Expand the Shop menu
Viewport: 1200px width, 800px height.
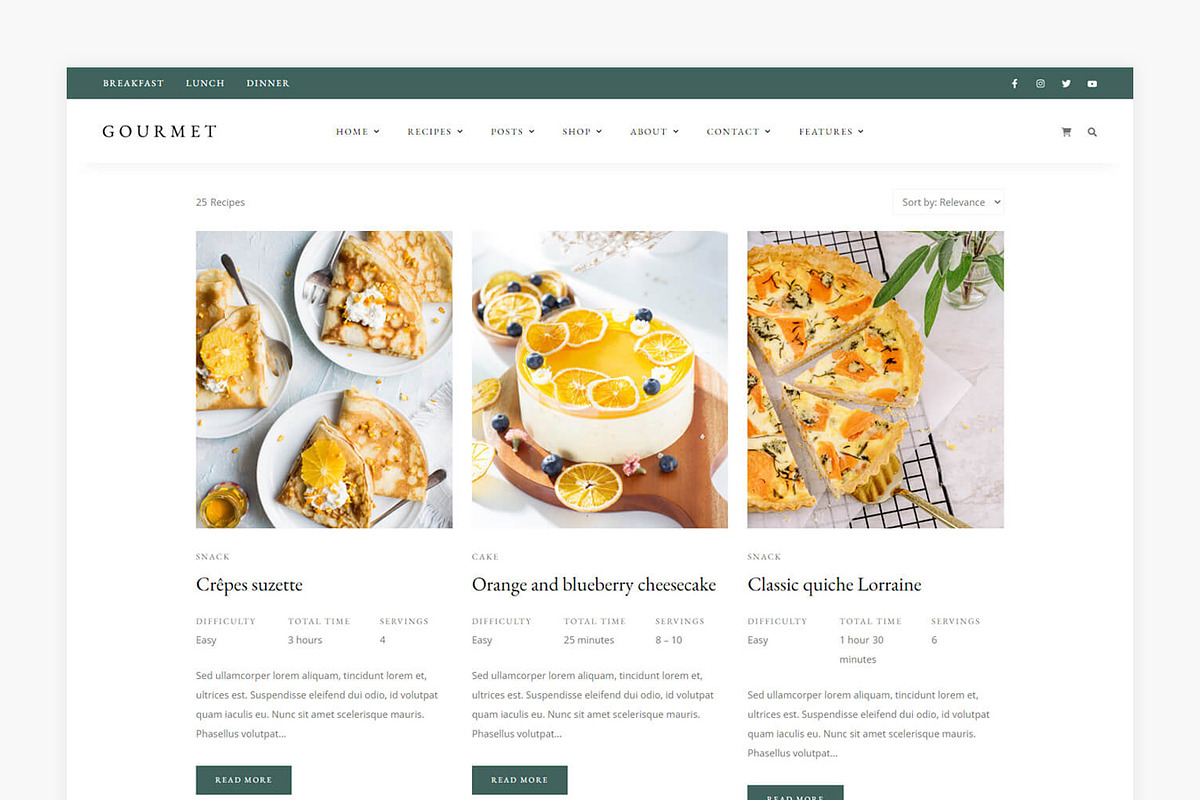(582, 132)
